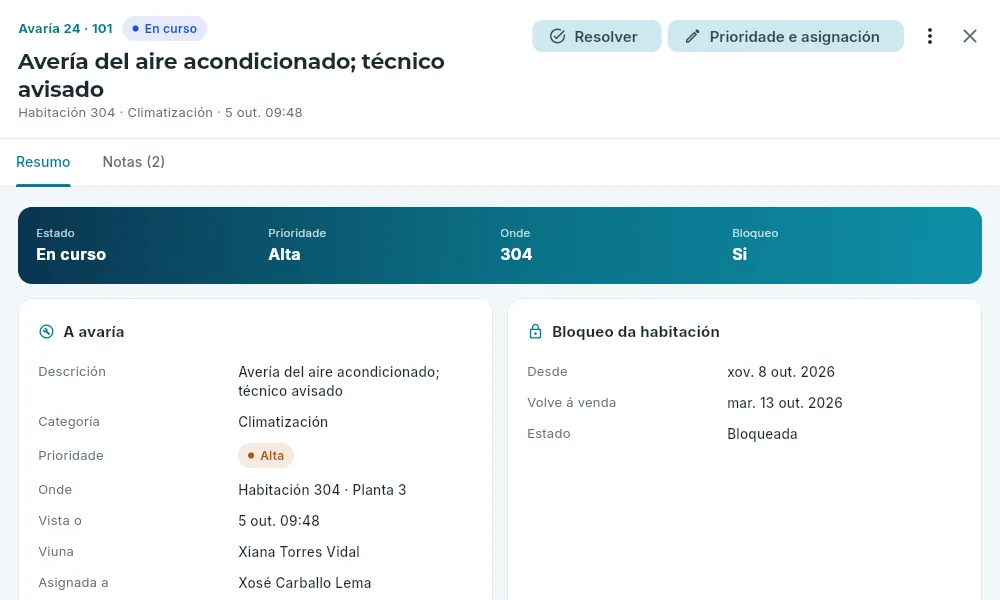
Task: Click the banner Estado value En curso
Action: tap(71, 254)
